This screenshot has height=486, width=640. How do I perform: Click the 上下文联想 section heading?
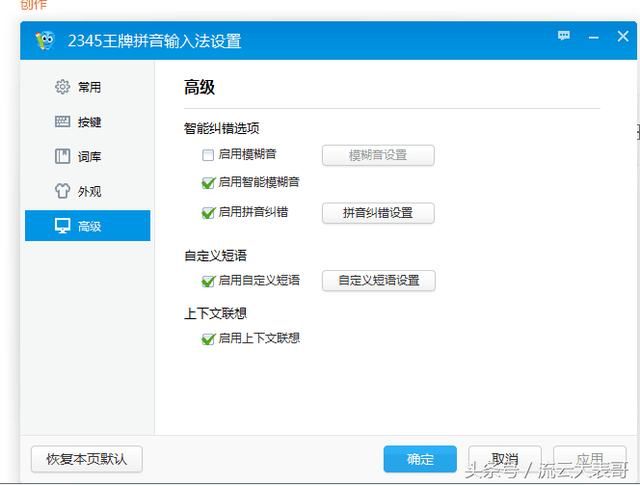pyautogui.click(x=216, y=313)
